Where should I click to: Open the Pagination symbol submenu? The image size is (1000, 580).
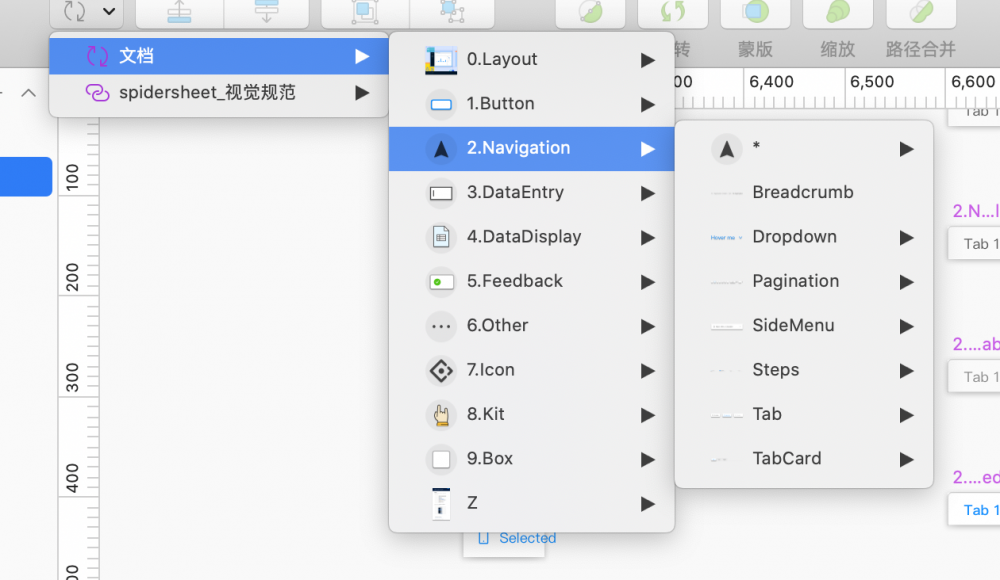pyautogui.click(x=804, y=281)
